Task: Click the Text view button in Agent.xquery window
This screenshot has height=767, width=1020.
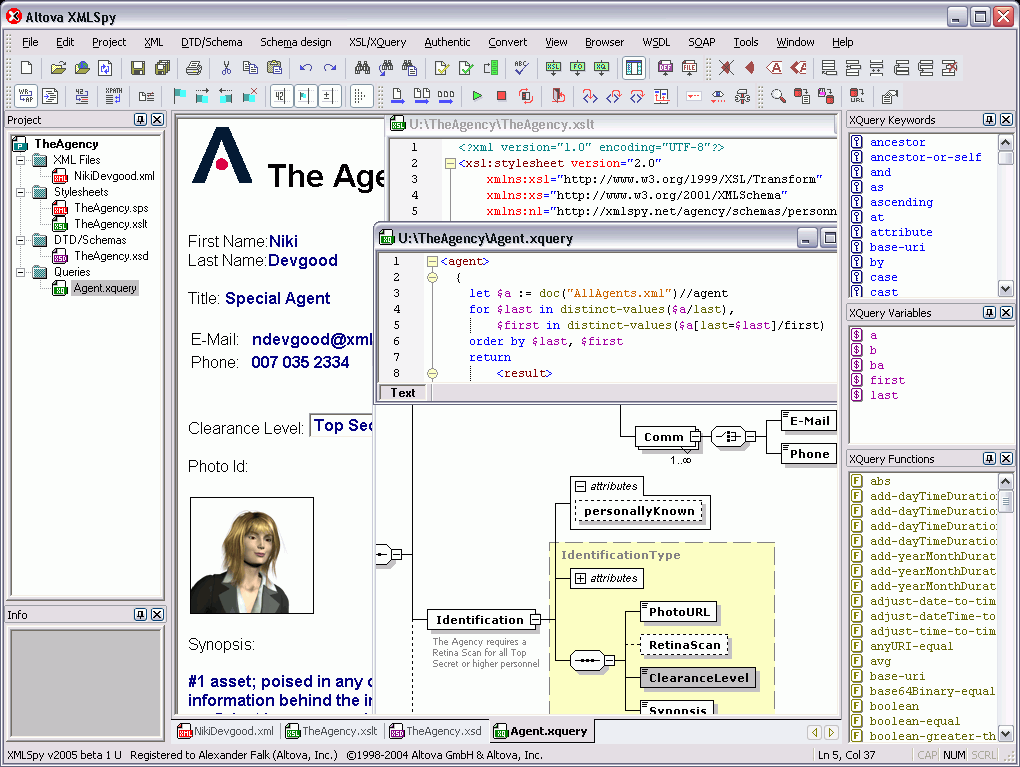Action: point(403,393)
